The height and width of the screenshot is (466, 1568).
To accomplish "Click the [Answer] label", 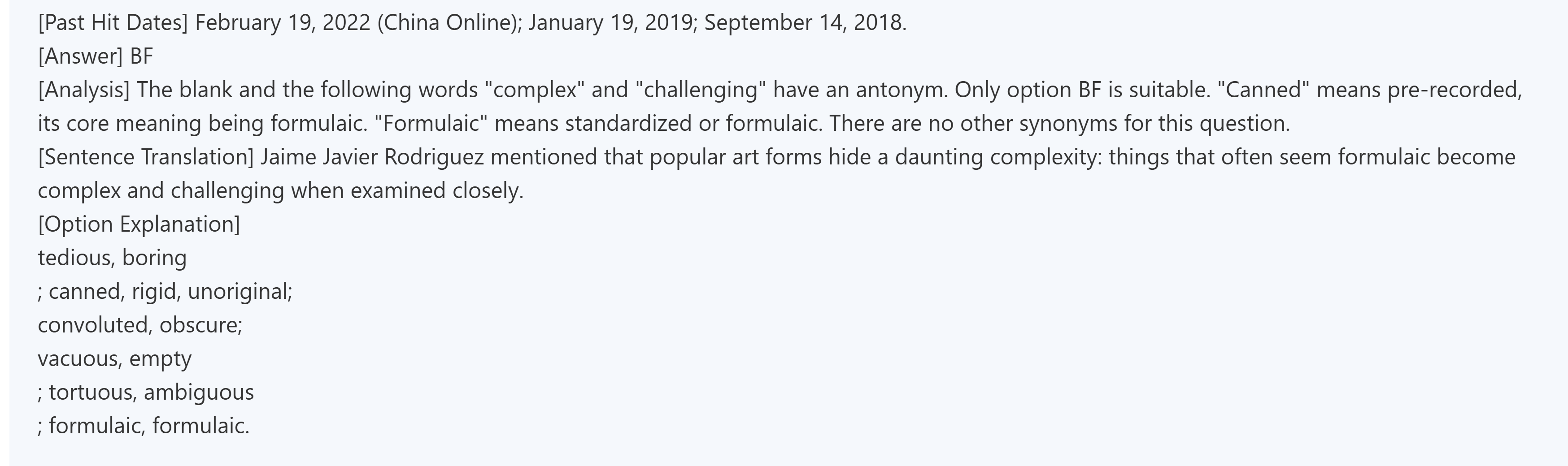I will [x=80, y=56].
